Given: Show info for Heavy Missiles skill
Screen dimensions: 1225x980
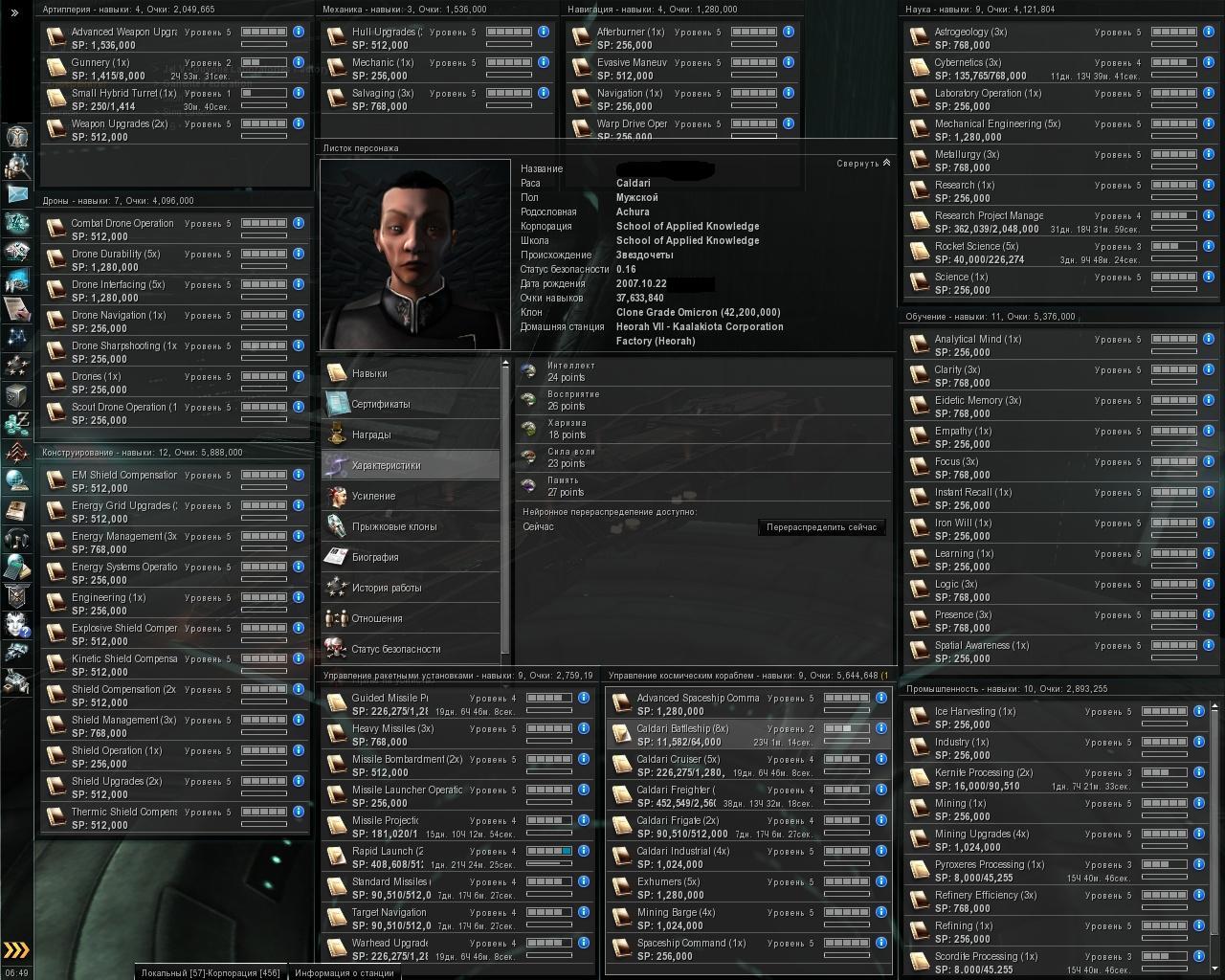Looking at the screenshot, I should click(x=583, y=728).
